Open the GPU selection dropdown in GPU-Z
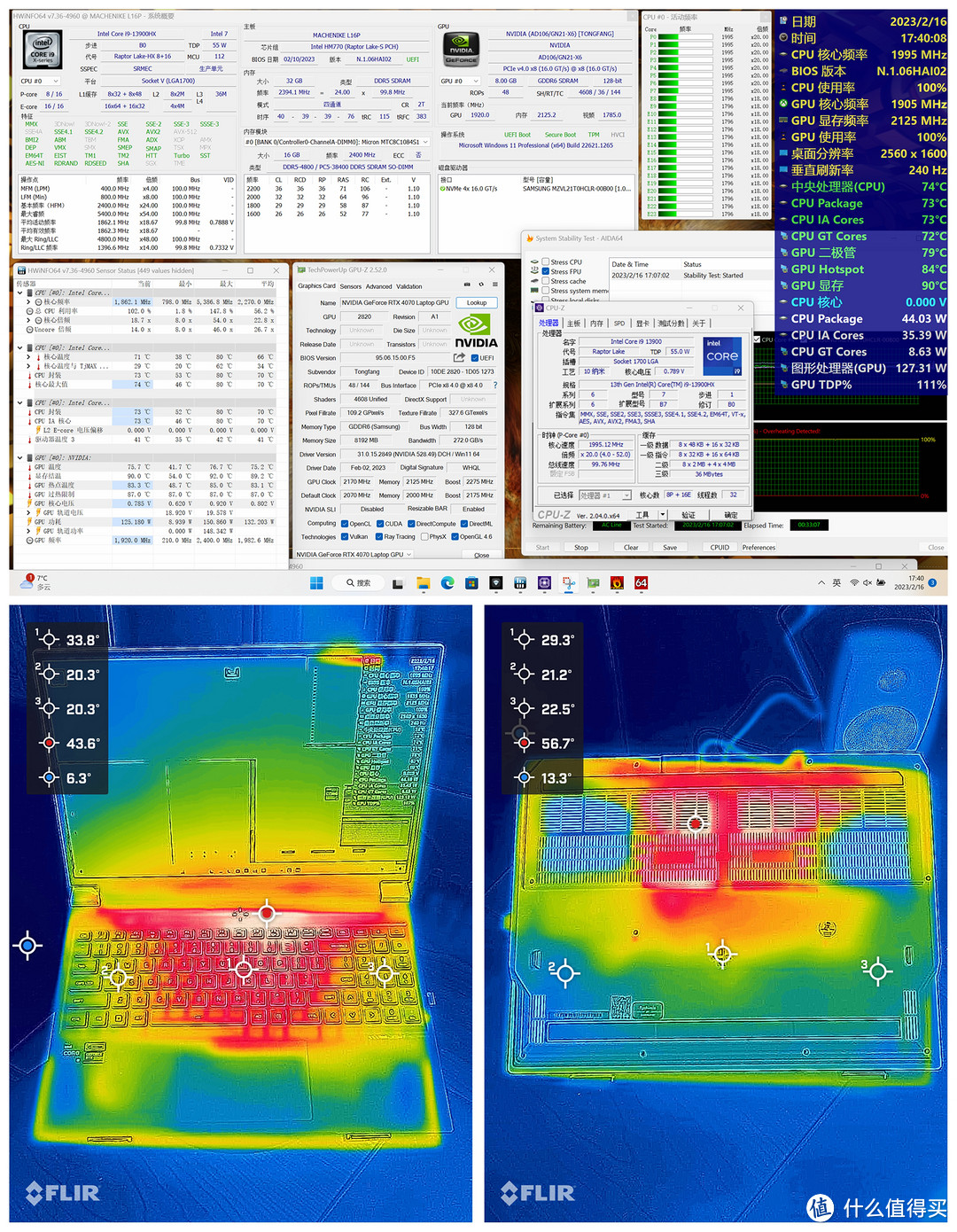This screenshot has height=1232, width=957. [354, 555]
